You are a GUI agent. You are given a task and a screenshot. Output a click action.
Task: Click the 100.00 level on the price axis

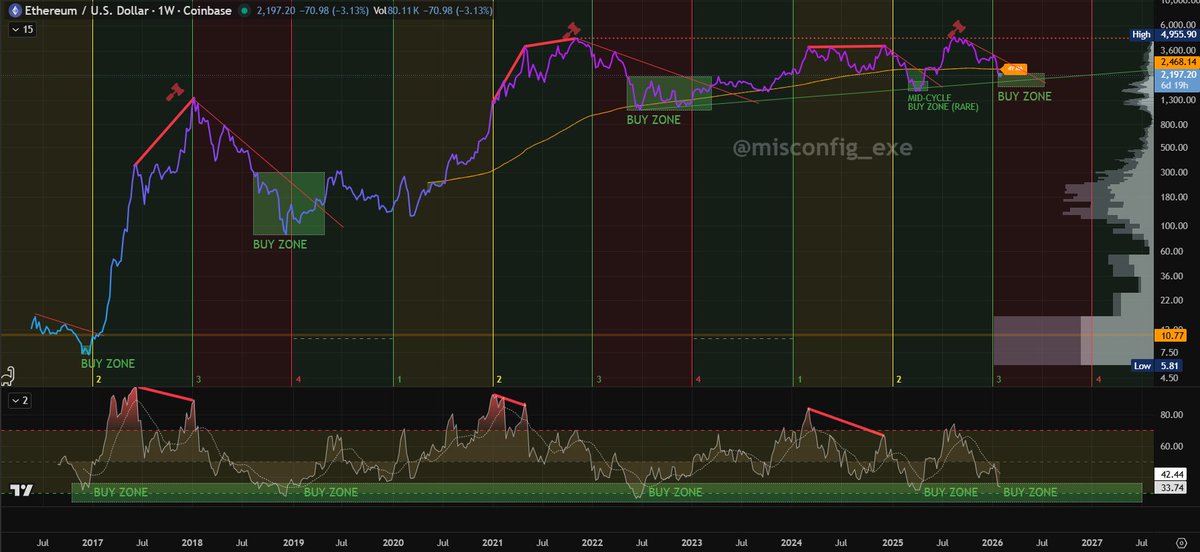tap(1174, 225)
